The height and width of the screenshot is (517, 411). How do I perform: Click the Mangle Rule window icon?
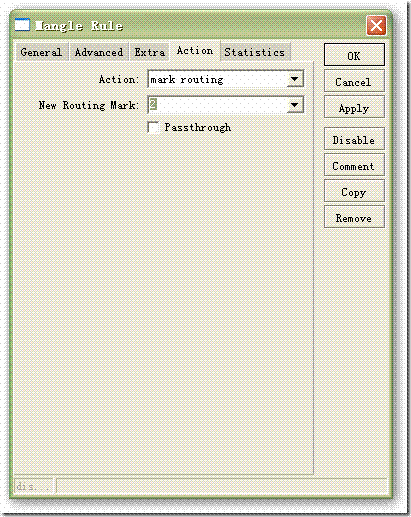[x=22, y=25]
